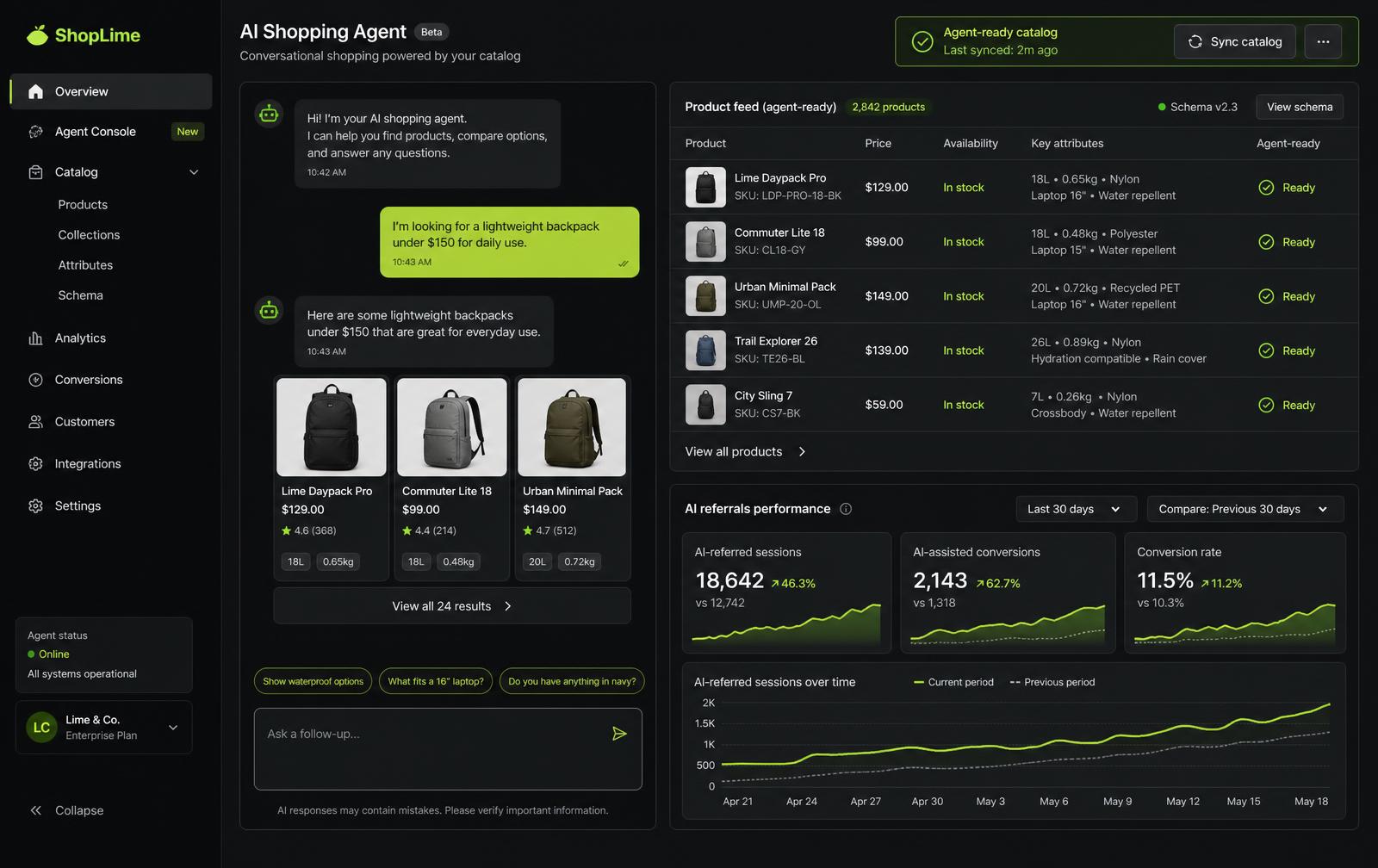This screenshot has height=868, width=1378.
Task: Click the 2,842 products count badge
Action: click(x=888, y=107)
